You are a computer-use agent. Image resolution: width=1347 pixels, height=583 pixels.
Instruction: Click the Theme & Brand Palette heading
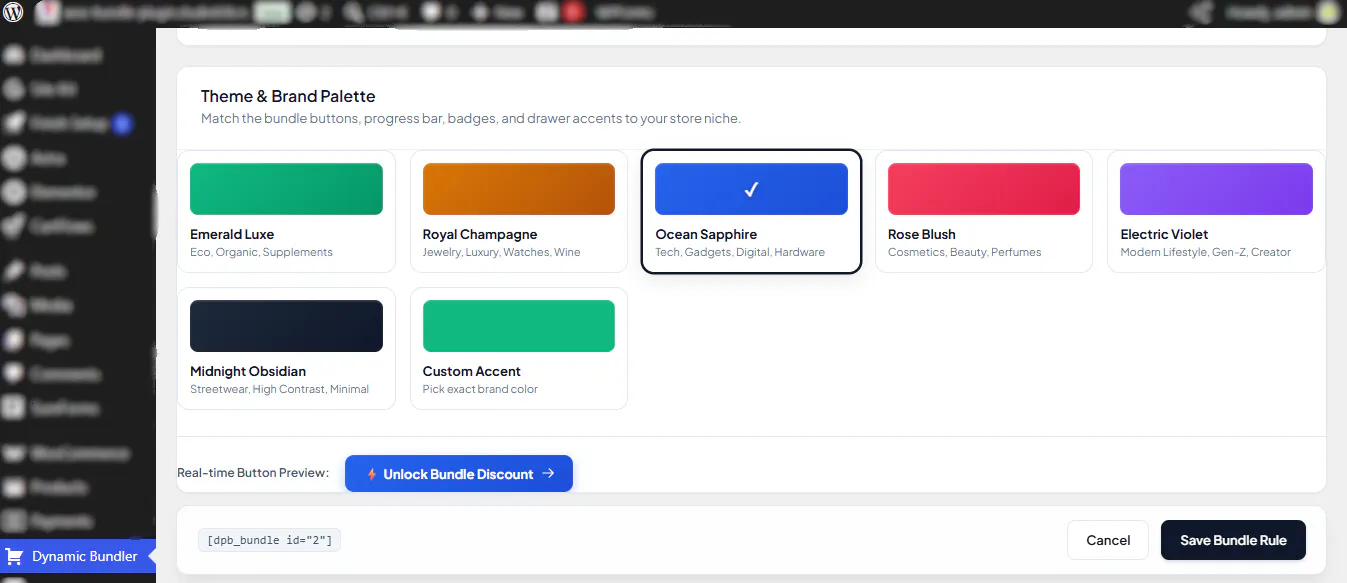tap(288, 96)
